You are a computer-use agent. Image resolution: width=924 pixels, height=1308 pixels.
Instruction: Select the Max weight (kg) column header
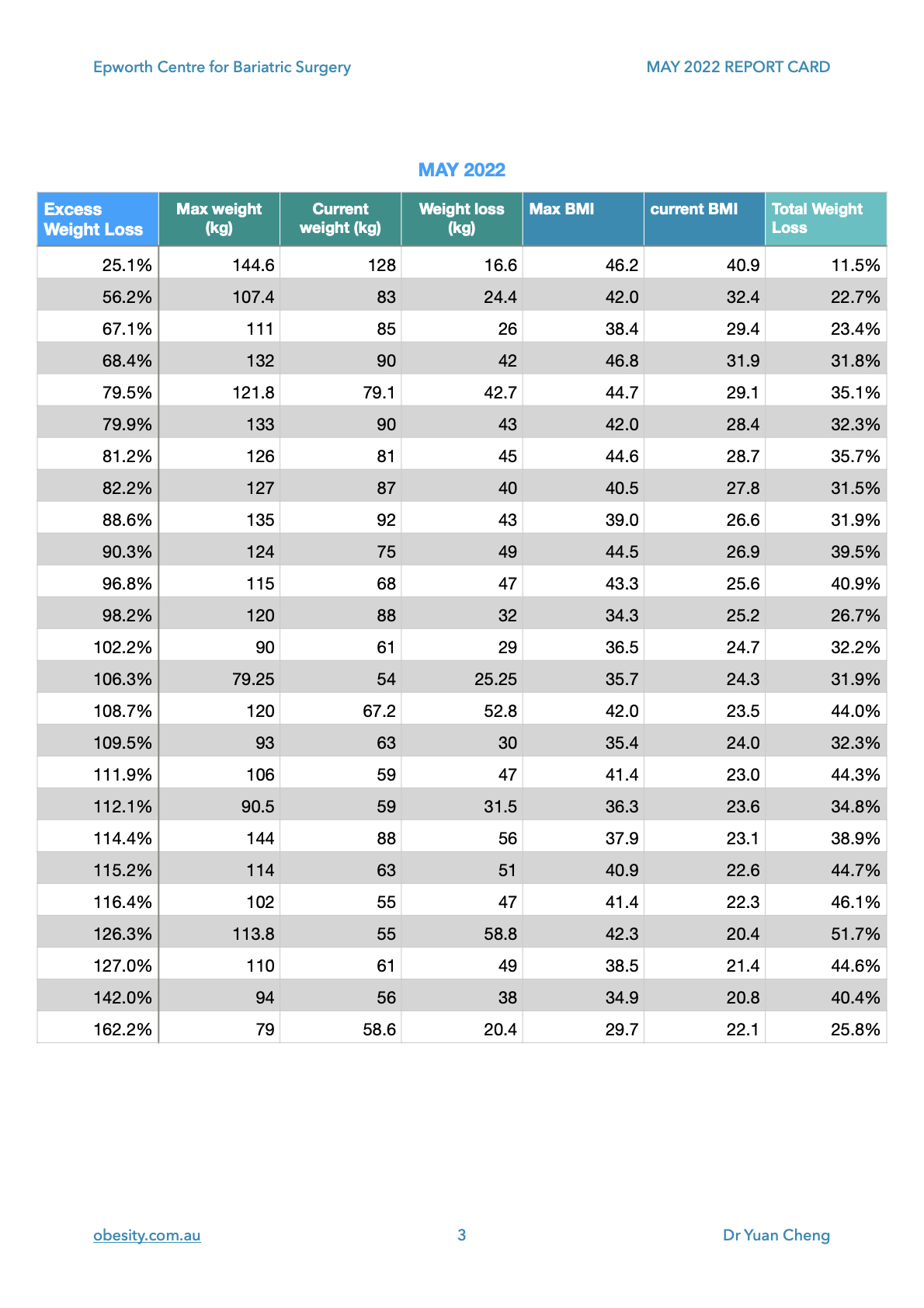coord(219,218)
